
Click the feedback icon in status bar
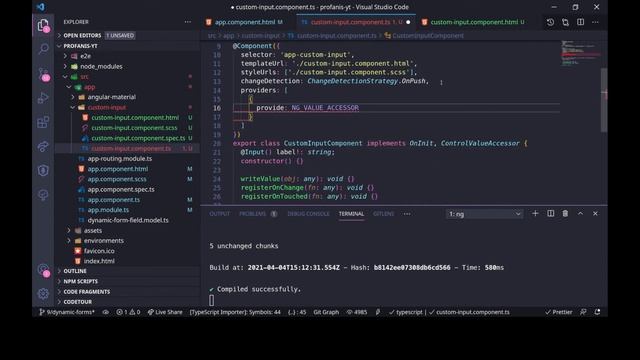[x=583, y=312]
